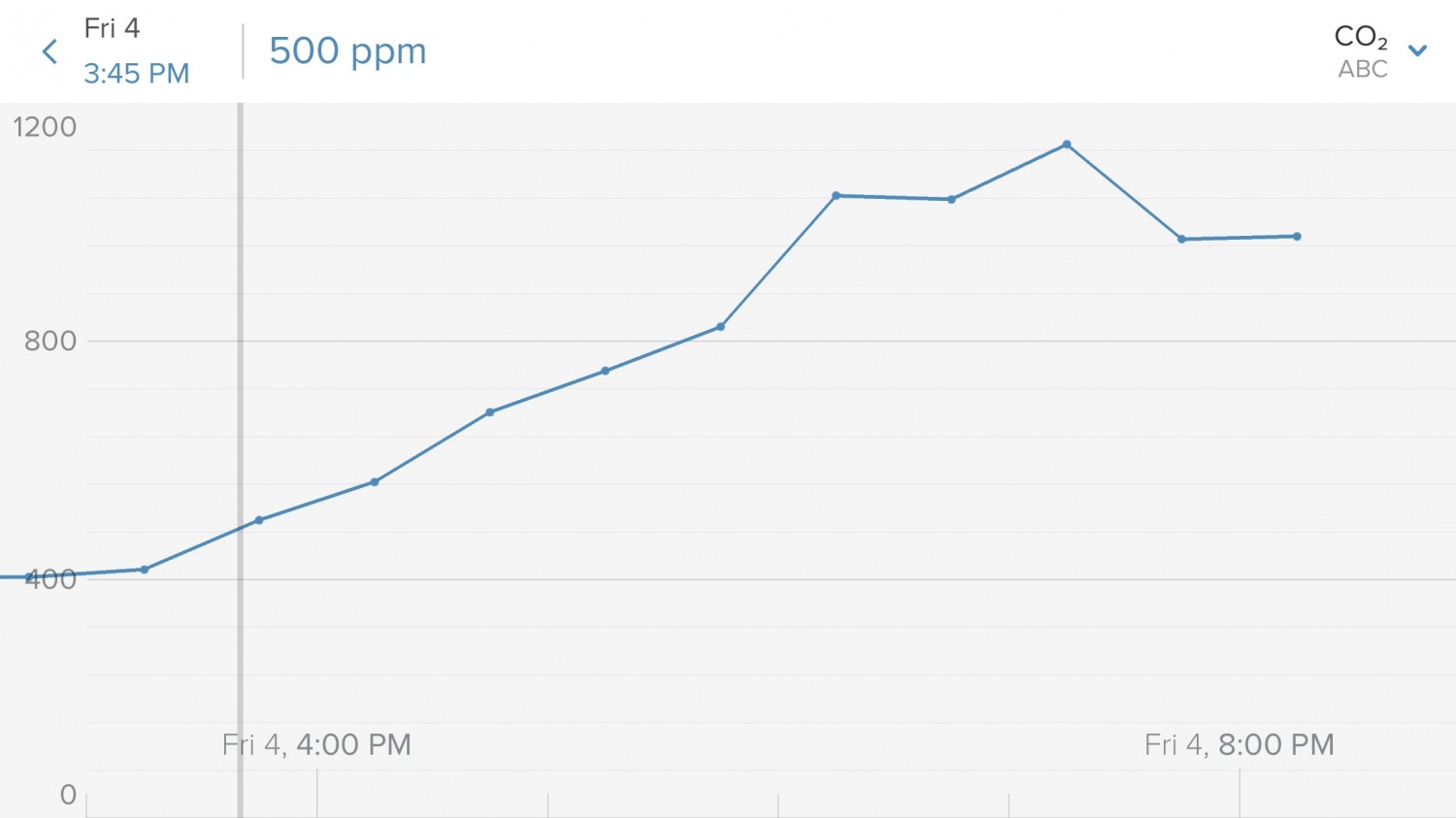Select the data point nearest the scrubber line
Viewport: 1456px width, 818px height.
(259, 520)
